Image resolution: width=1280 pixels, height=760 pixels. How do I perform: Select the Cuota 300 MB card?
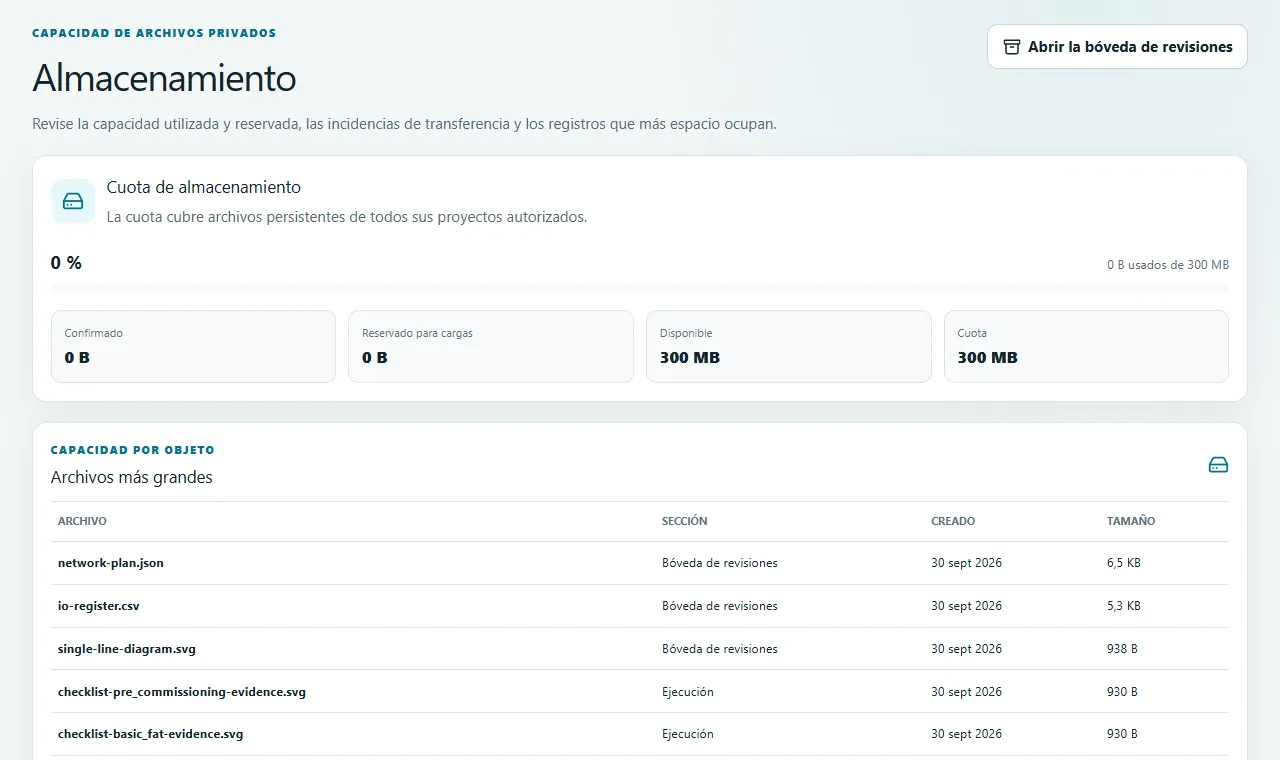1086,346
